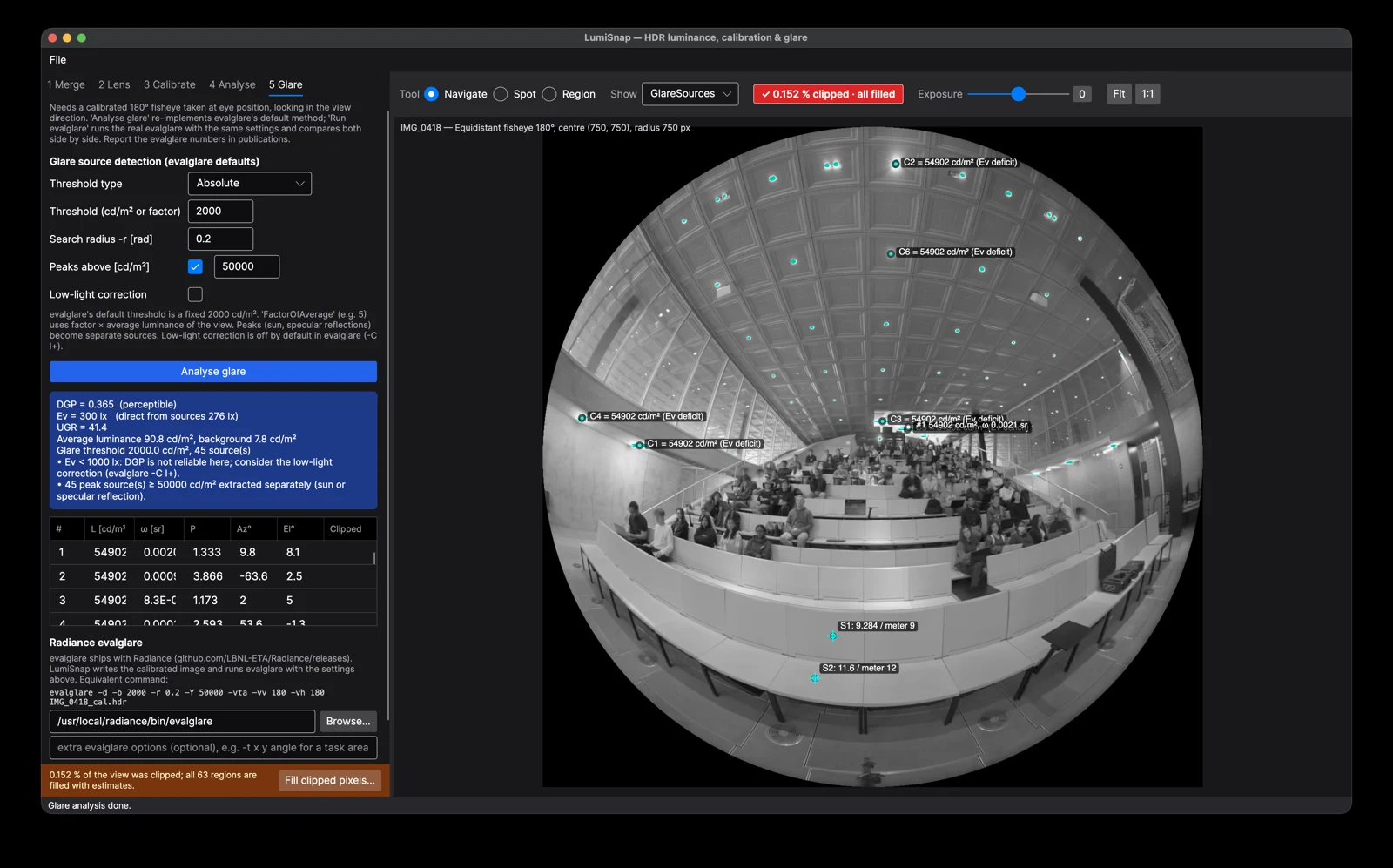Click the C2 glare source marker

click(x=895, y=164)
